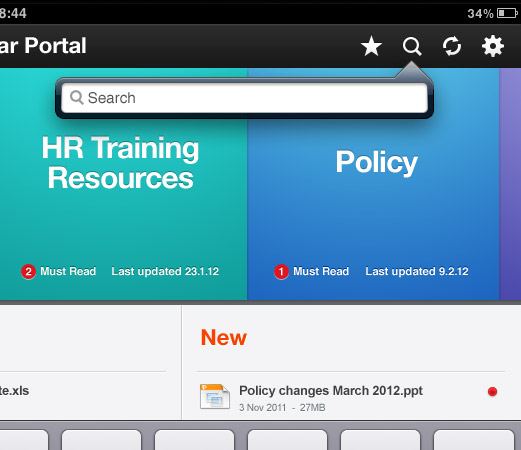Select the red 2 Must Read badge
This screenshot has height=450, width=521.
[28, 272]
